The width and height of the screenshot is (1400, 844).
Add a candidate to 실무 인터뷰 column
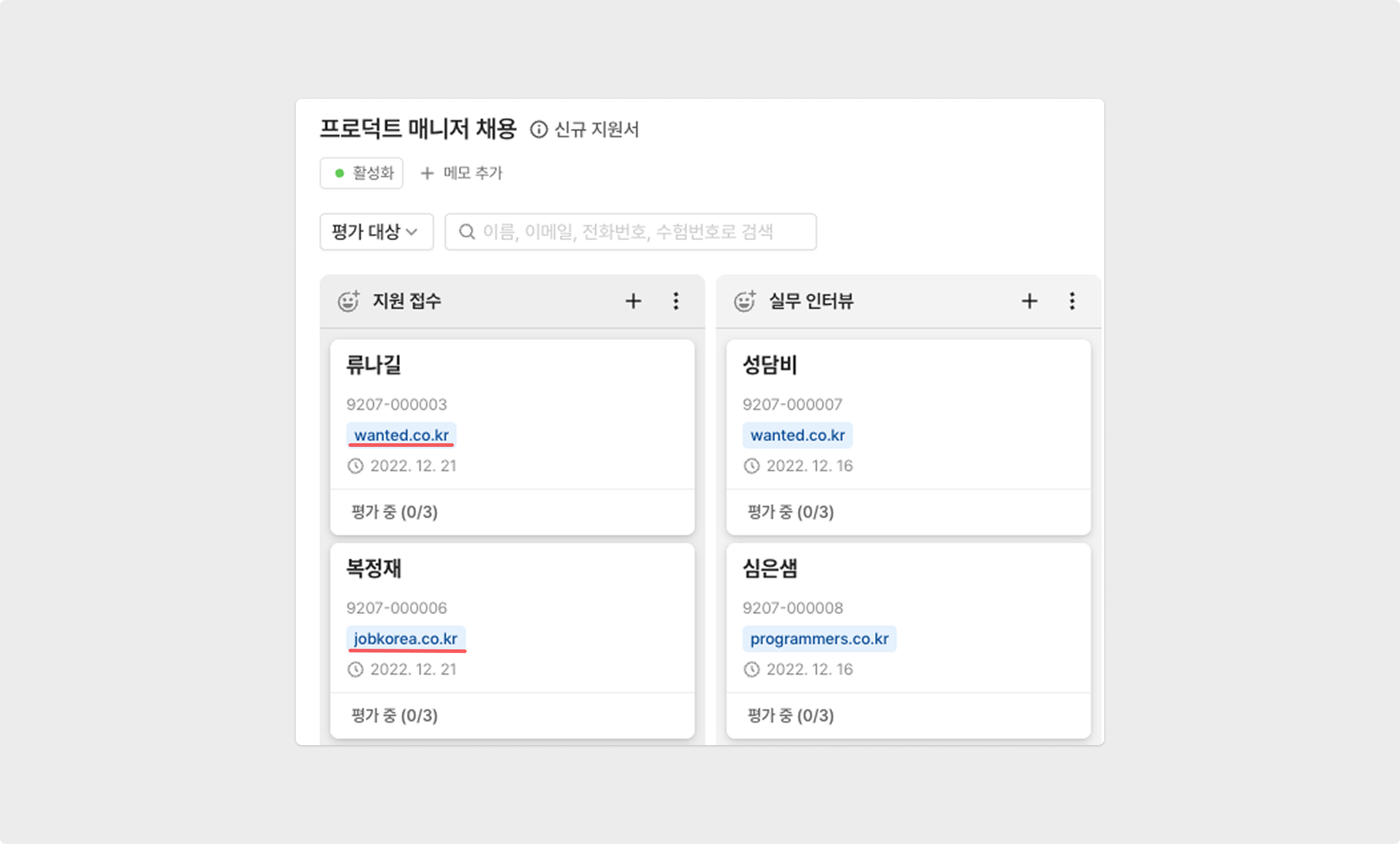click(1029, 301)
